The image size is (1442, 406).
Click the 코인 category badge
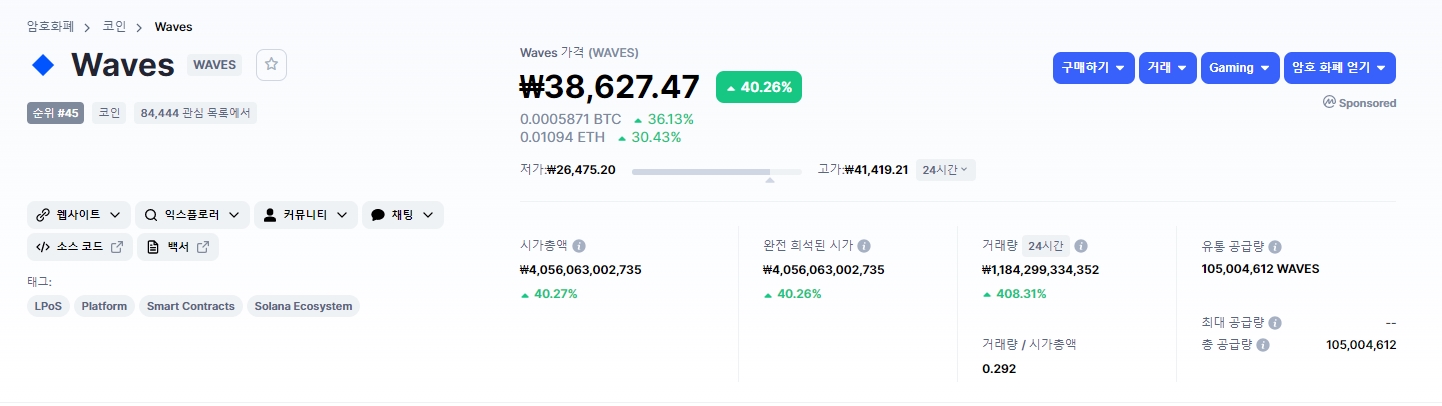point(109,113)
